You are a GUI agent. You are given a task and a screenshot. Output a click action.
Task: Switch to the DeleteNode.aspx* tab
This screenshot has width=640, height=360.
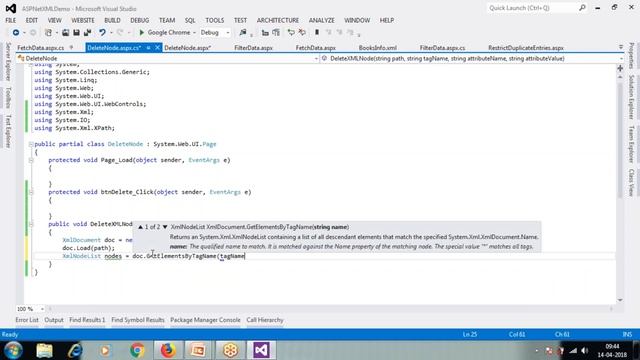click(187, 48)
